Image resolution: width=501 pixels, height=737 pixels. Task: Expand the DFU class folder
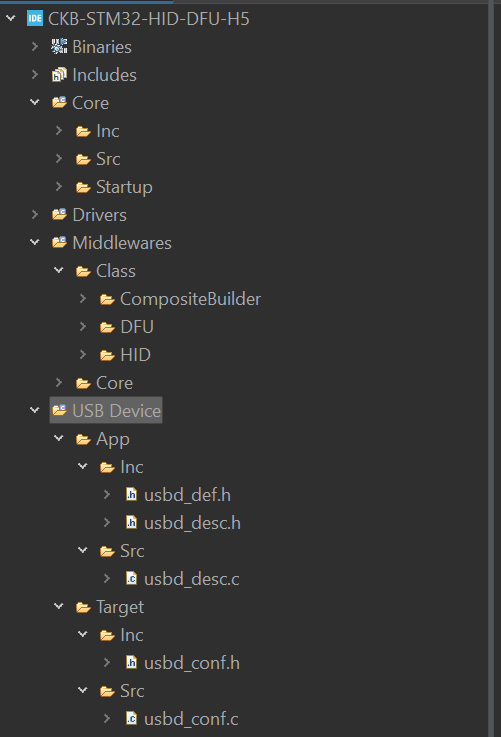point(83,327)
